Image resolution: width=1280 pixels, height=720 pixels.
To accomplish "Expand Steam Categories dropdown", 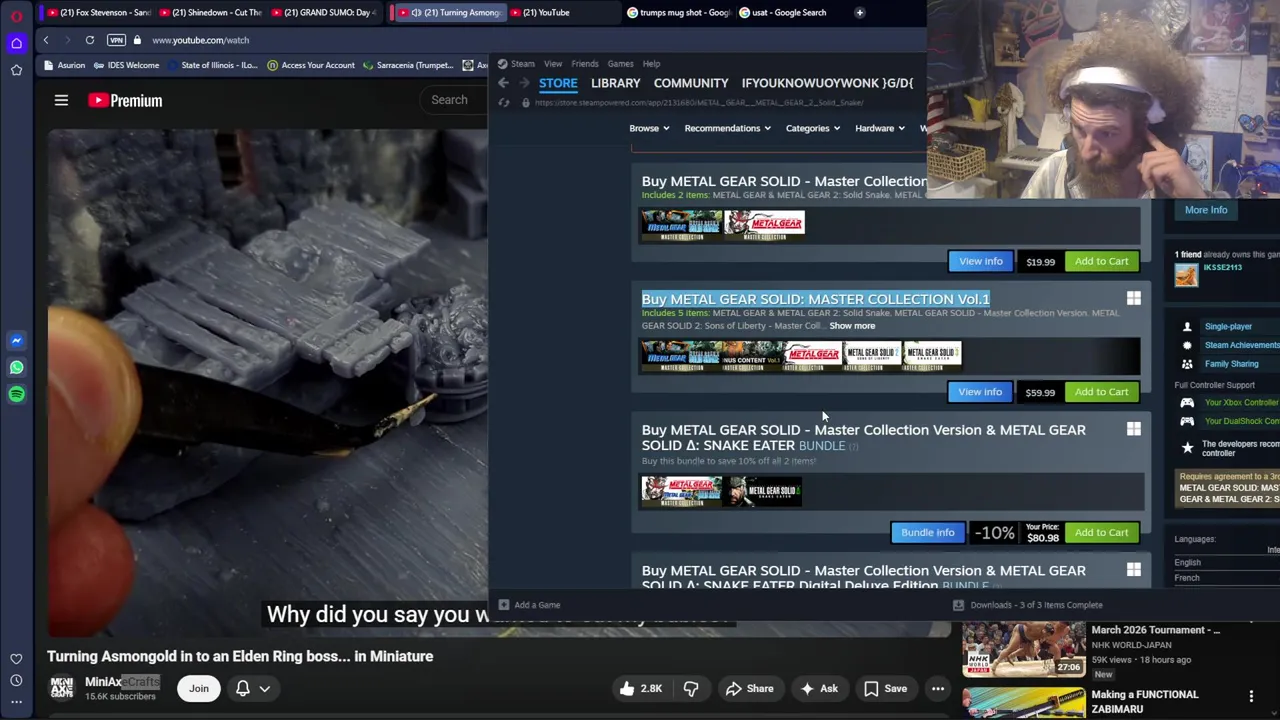I will 812,128.
